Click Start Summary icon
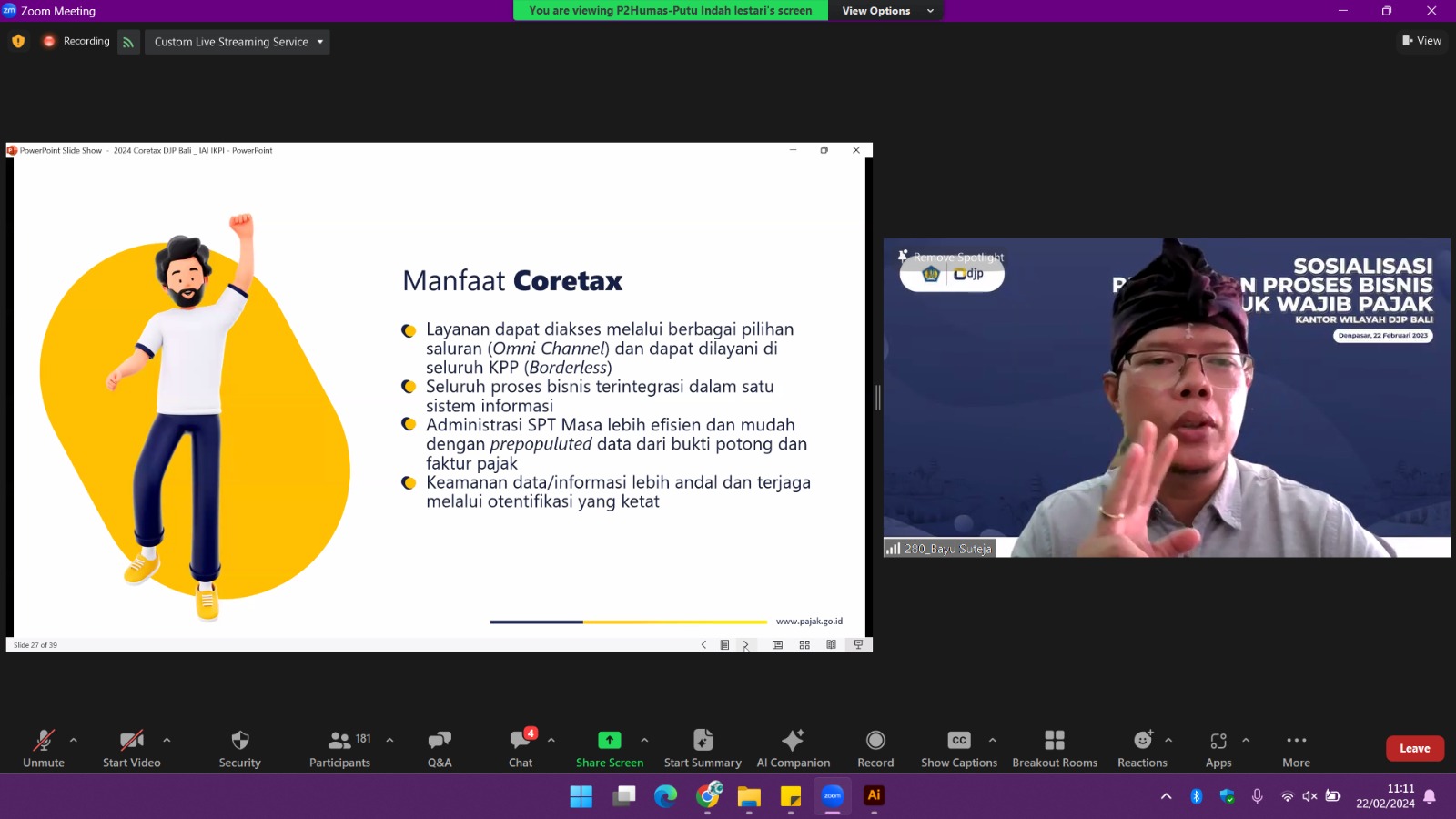This screenshot has height=819, width=1456. coord(703,740)
